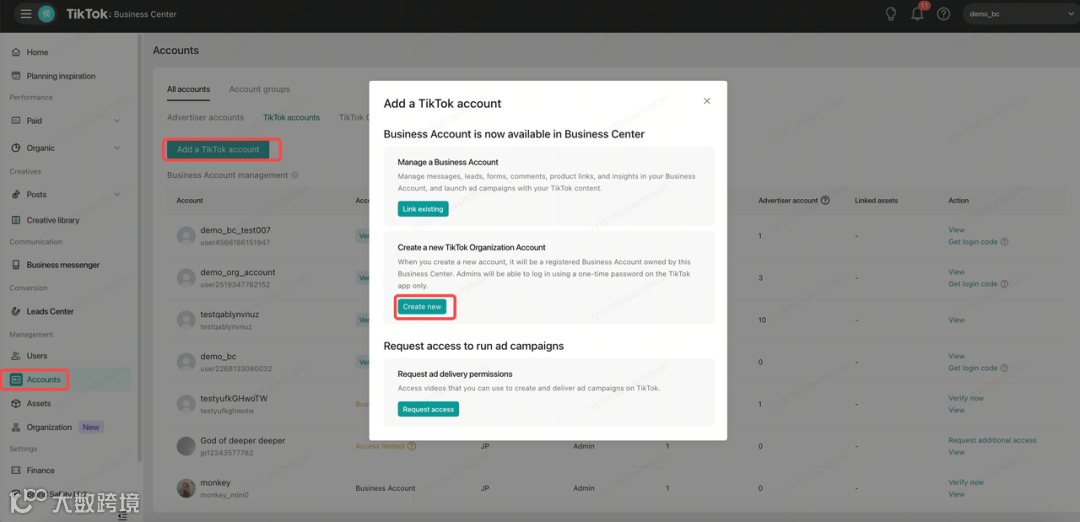Switch to the All accounts tab

click(x=188, y=90)
